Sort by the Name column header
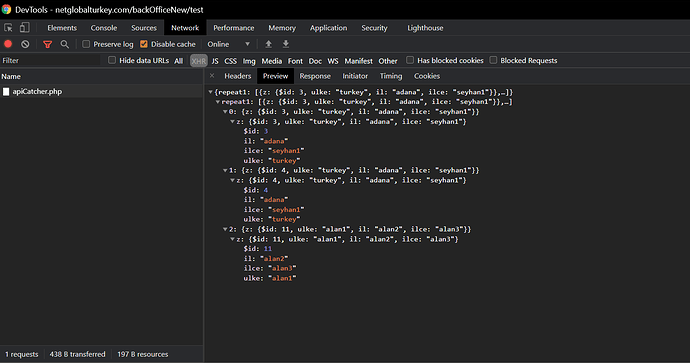Image resolution: width=690 pixels, height=363 pixels. 101,77
